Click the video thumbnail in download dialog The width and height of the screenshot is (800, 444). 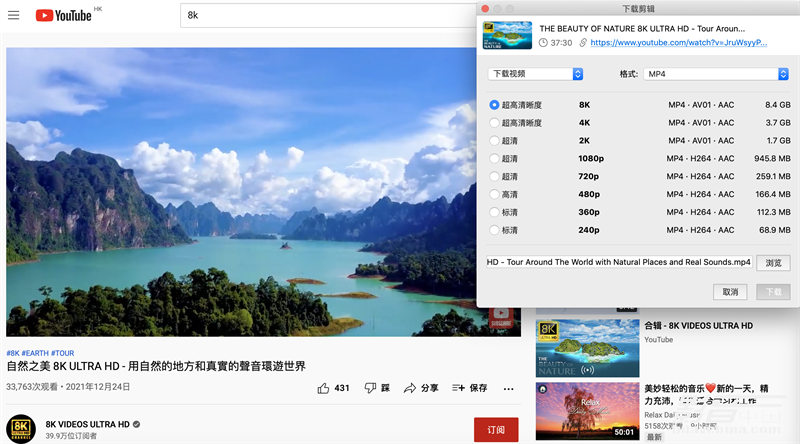click(x=507, y=35)
